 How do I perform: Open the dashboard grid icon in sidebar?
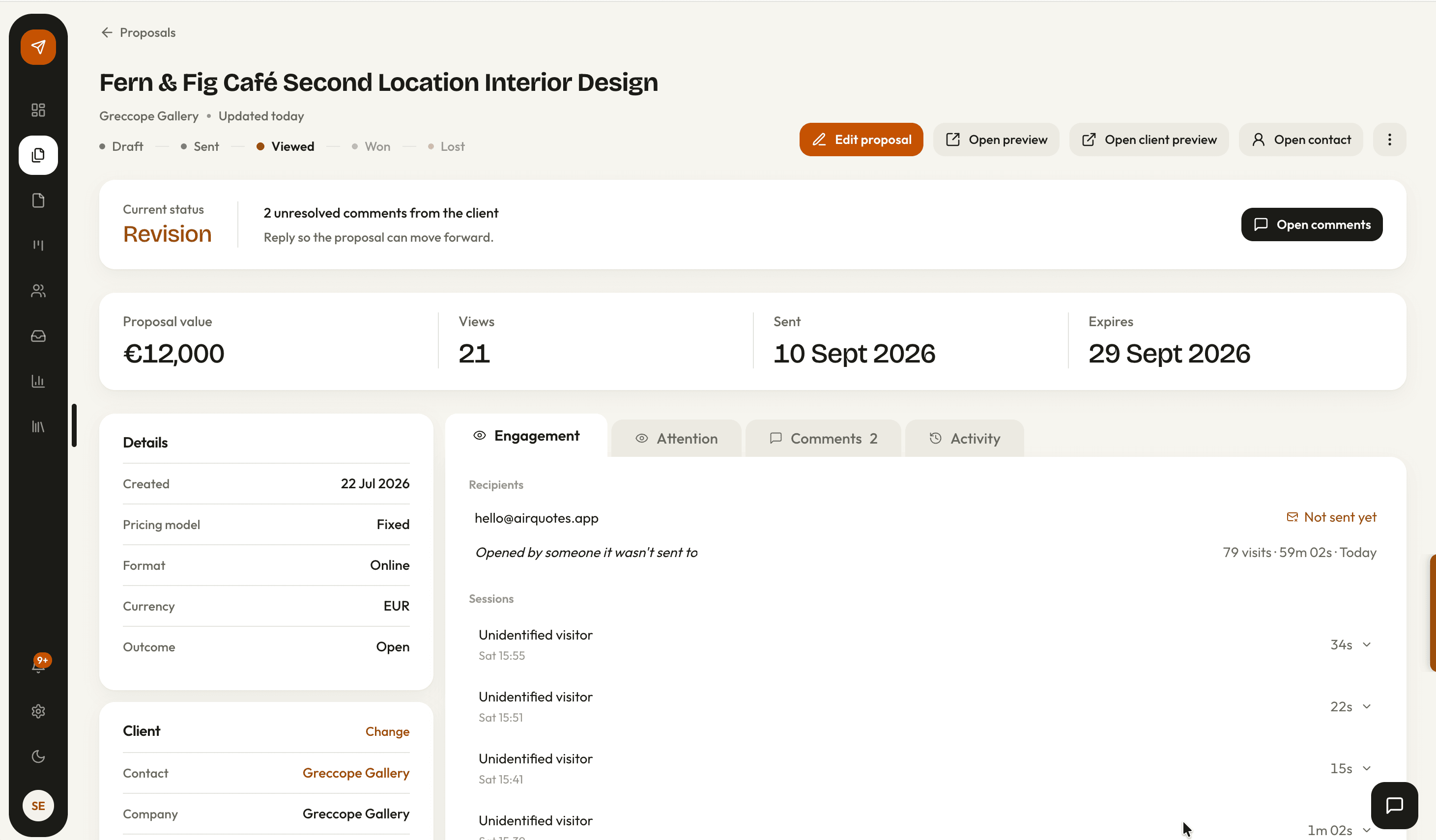click(x=38, y=110)
